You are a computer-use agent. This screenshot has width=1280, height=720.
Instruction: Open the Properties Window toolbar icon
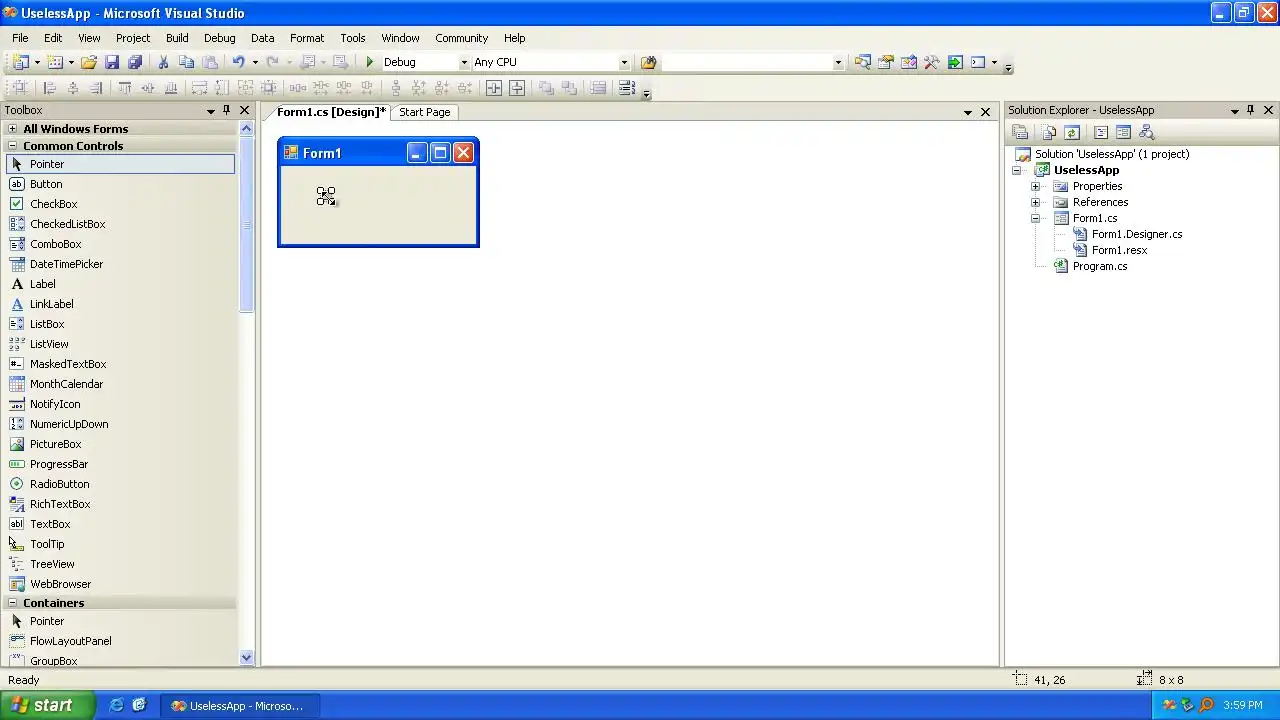click(885, 62)
